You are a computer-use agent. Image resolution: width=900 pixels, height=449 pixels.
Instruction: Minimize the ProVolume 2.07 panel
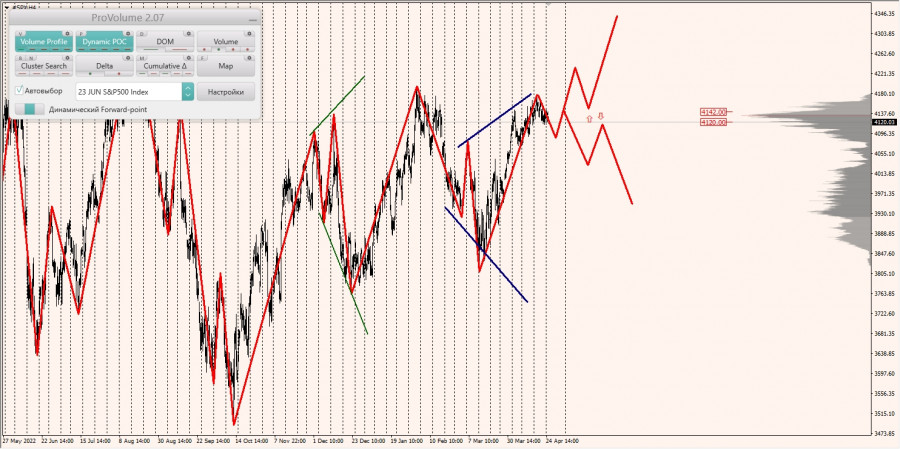253,20
